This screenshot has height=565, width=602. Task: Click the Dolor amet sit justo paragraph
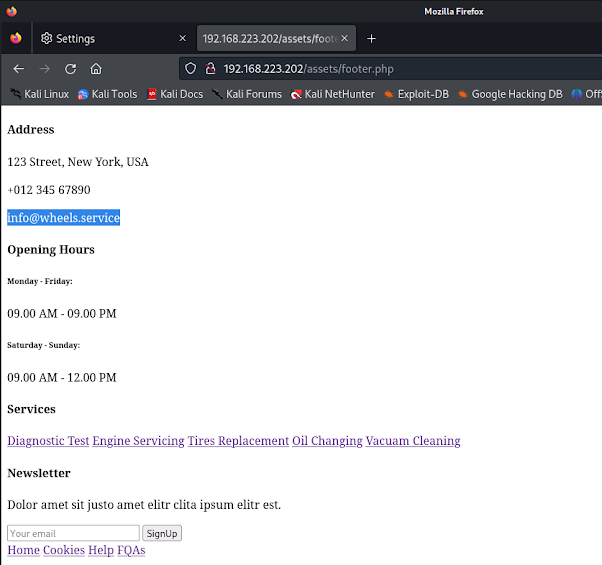point(144,505)
